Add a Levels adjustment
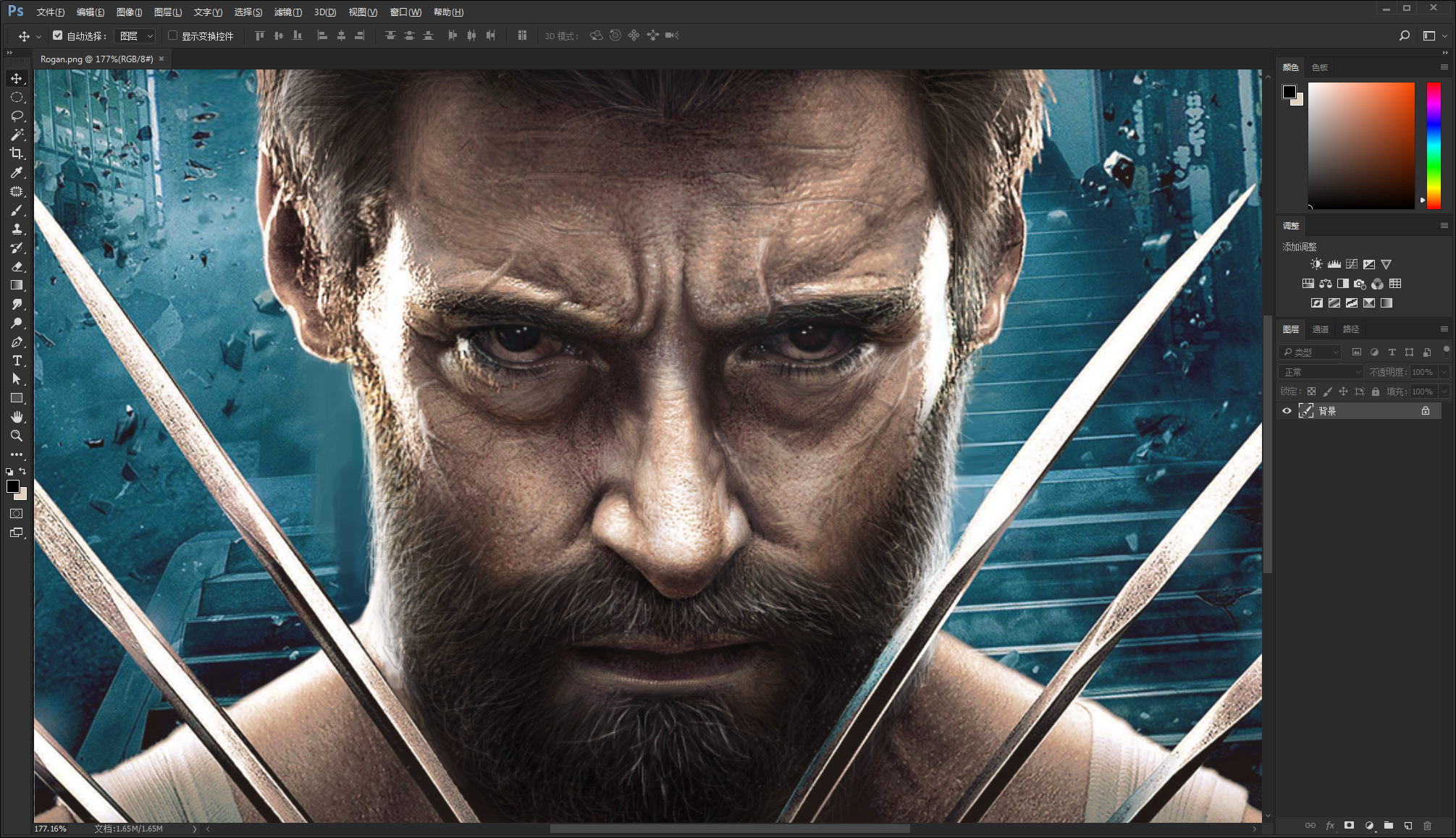Screen dimensions: 1456x838 (x=1334, y=264)
